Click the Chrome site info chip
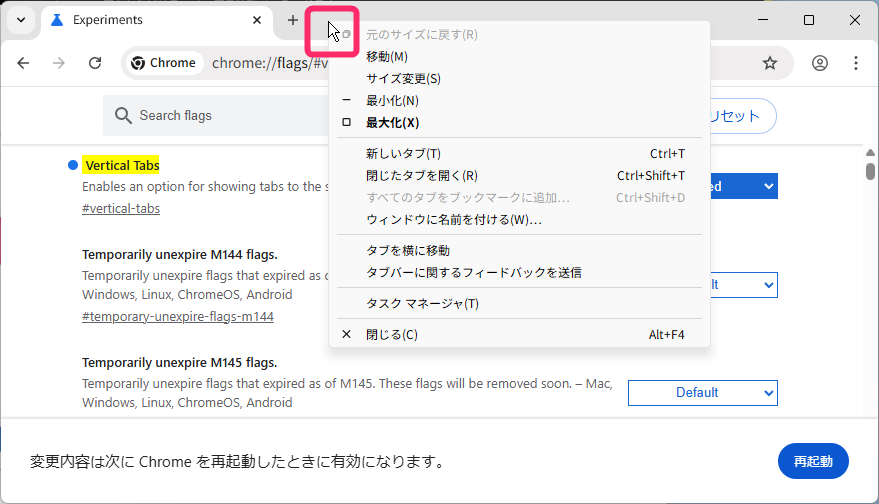 coord(164,63)
